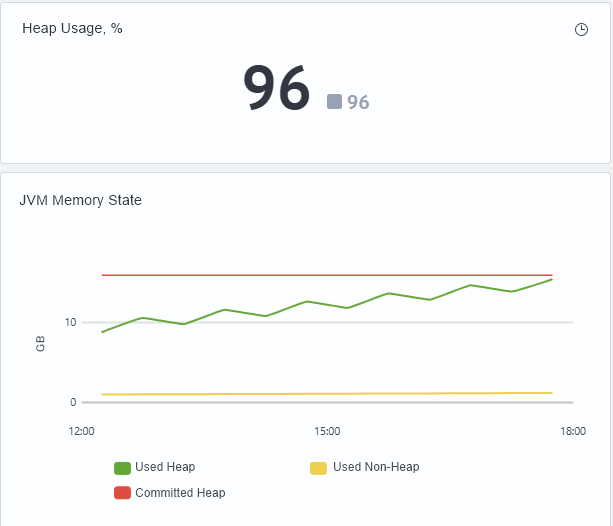Toggle the green Used Heap legend swatch
Image resolution: width=613 pixels, height=526 pixels.
tap(122, 468)
